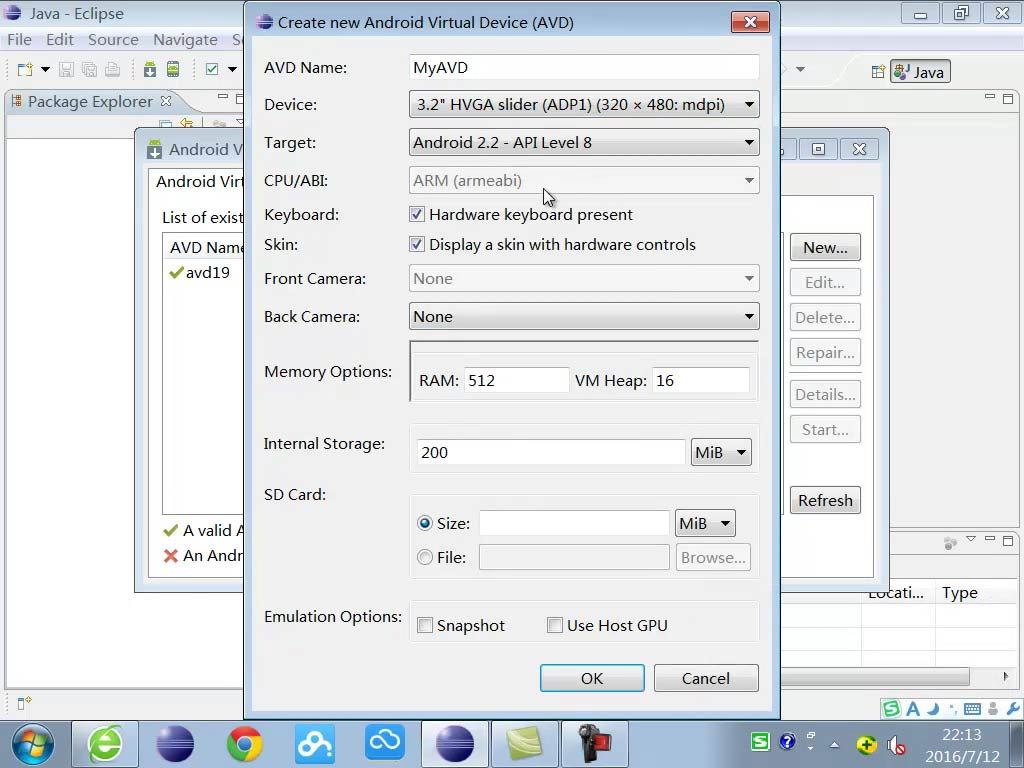Click New in the AVD Manager window

825,248
